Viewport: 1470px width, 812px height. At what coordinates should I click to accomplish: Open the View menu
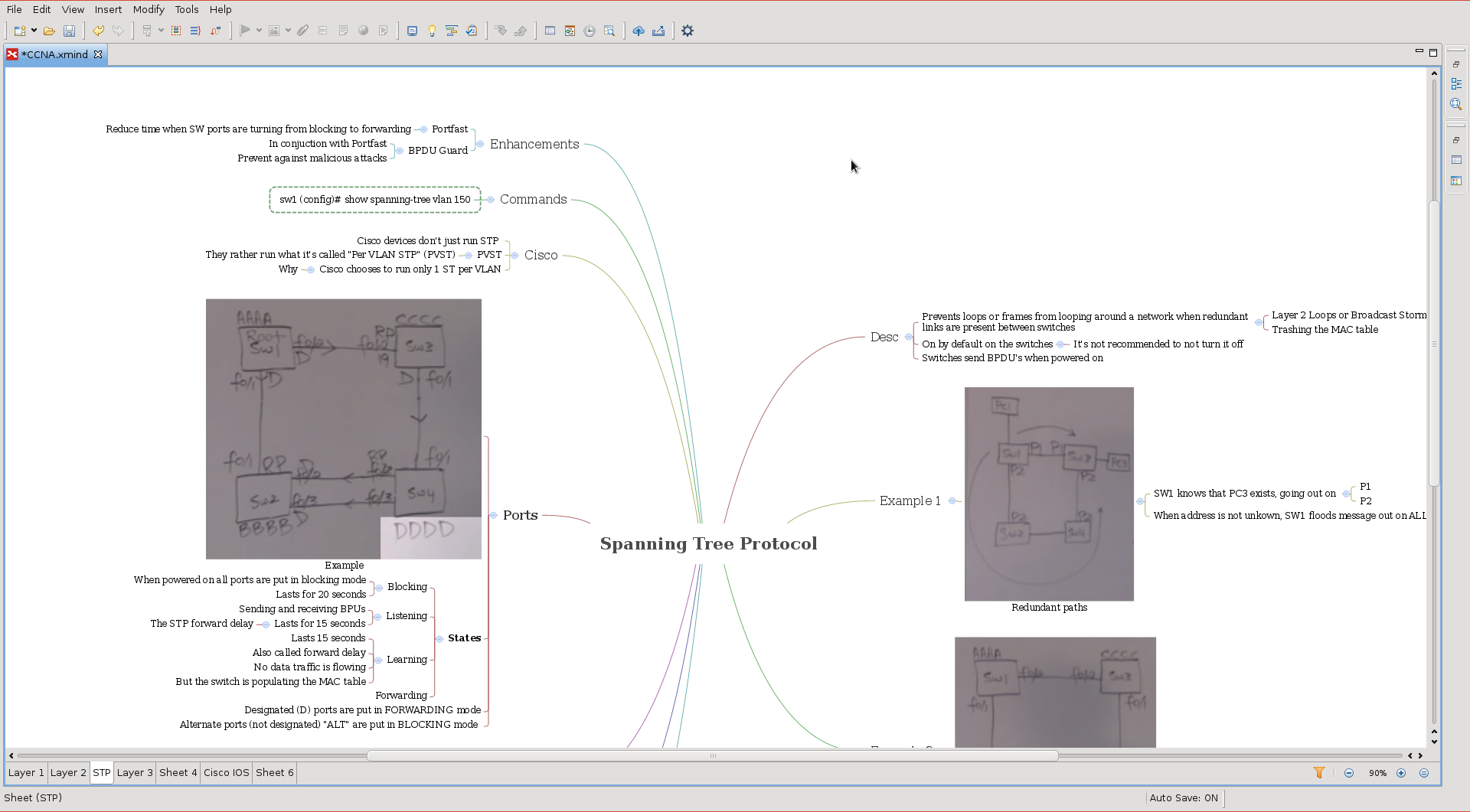[x=73, y=9]
